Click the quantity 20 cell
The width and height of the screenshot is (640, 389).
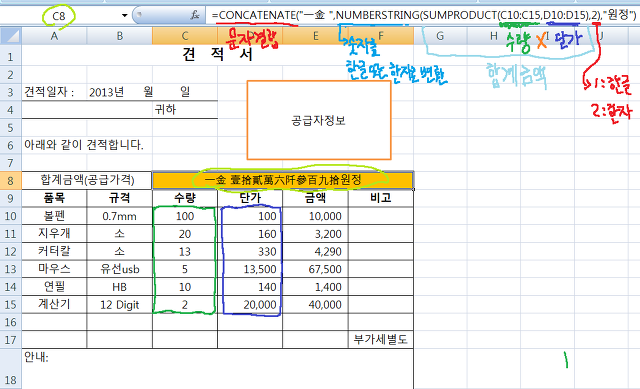tap(185, 233)
